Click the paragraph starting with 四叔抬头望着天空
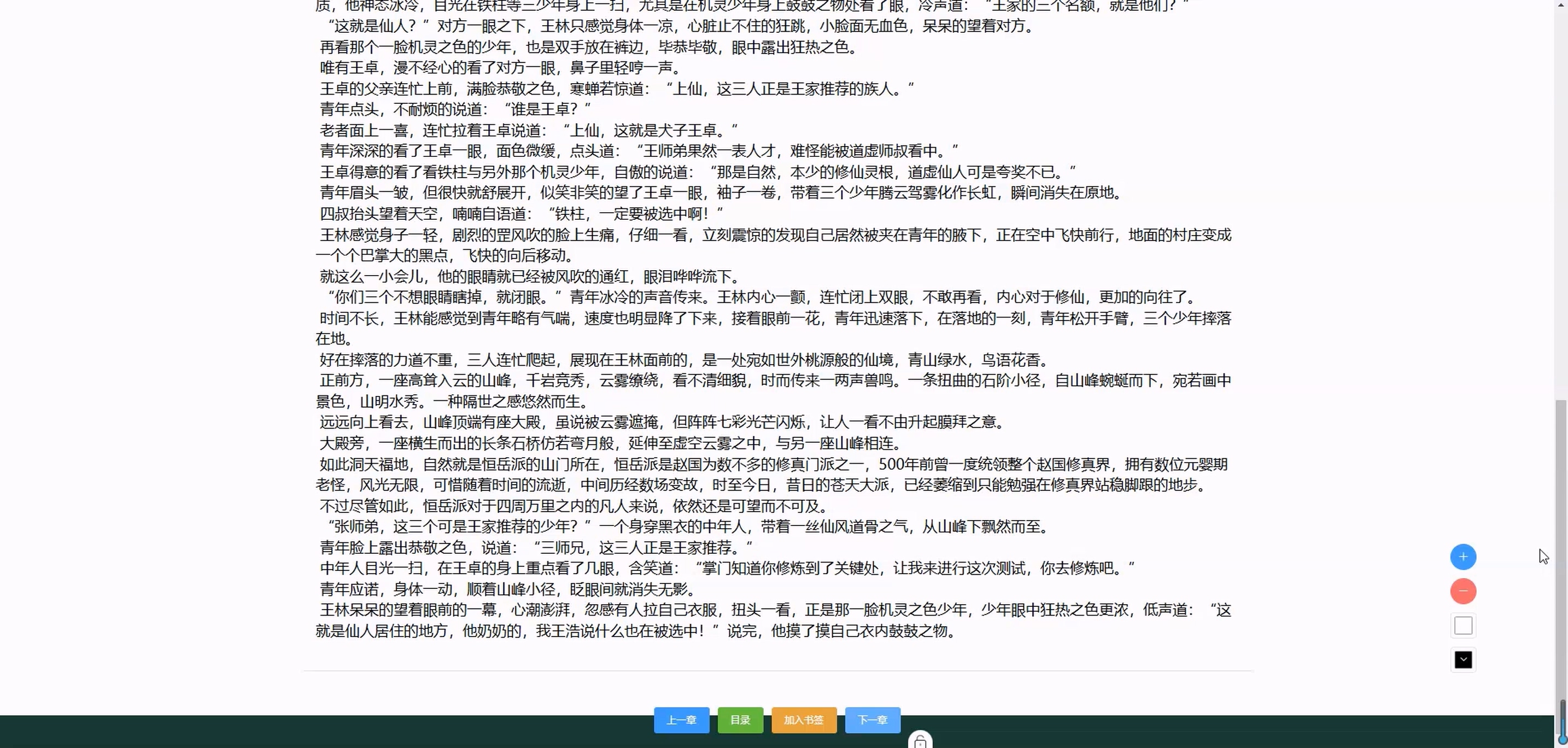 tap(521, 214)
